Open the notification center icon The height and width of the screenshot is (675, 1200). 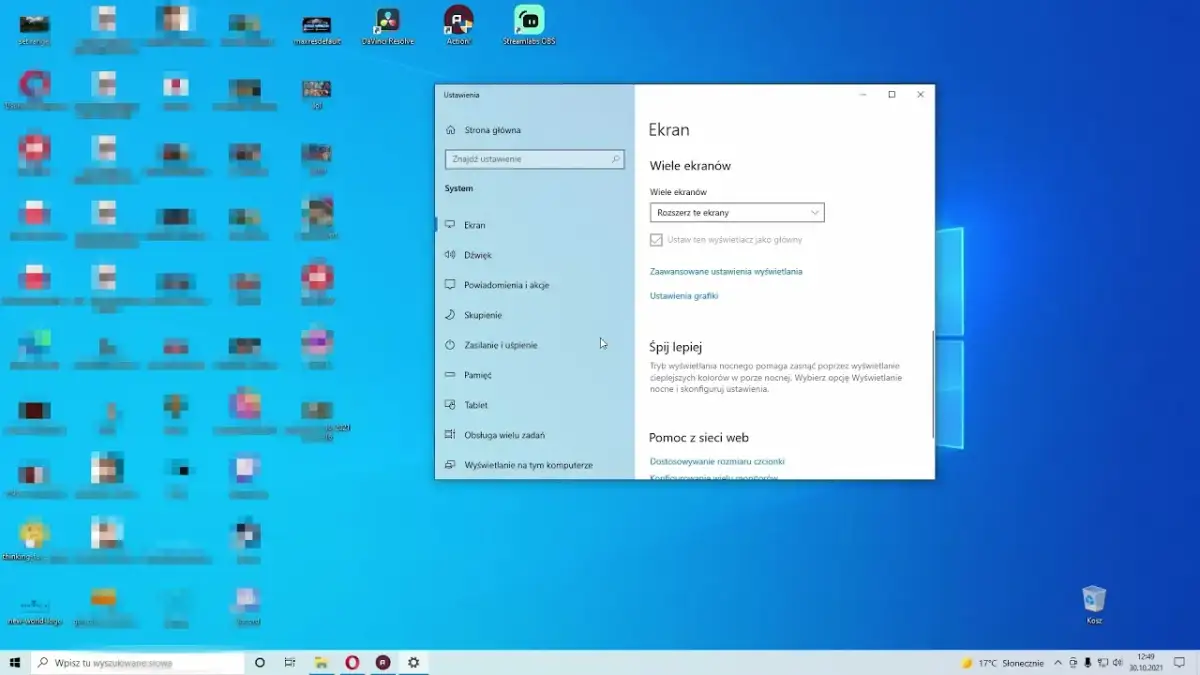(1178, 662)
